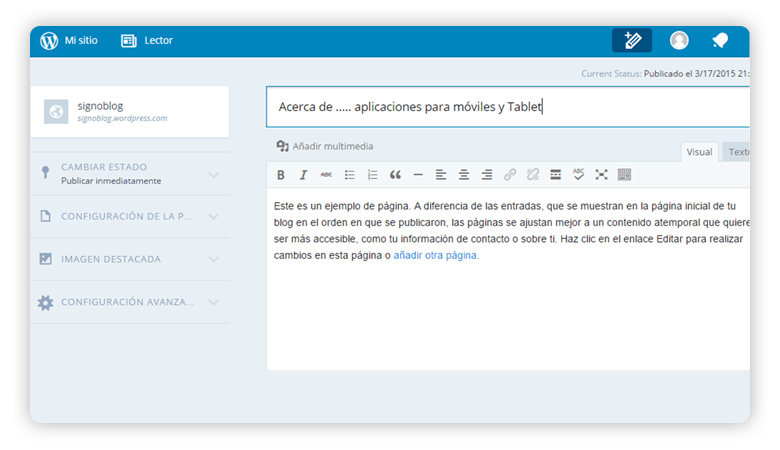Click the Lector newspaper icon
The image size is (780, 450).
[x=128, y=41]
